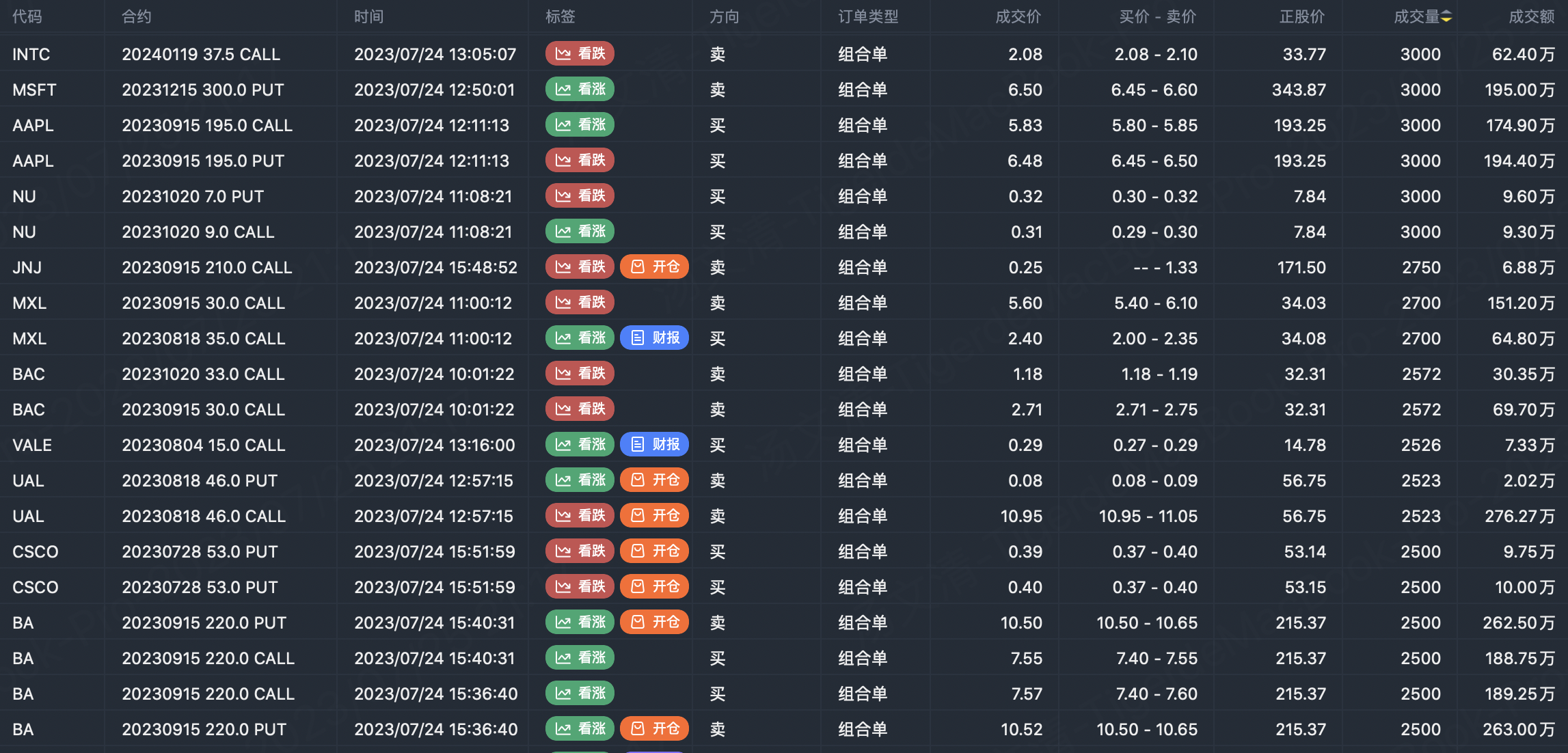Screen dimensions: 1568x753
Task: Click the 开仓 badge in the JNJ row
Action: 654,266
